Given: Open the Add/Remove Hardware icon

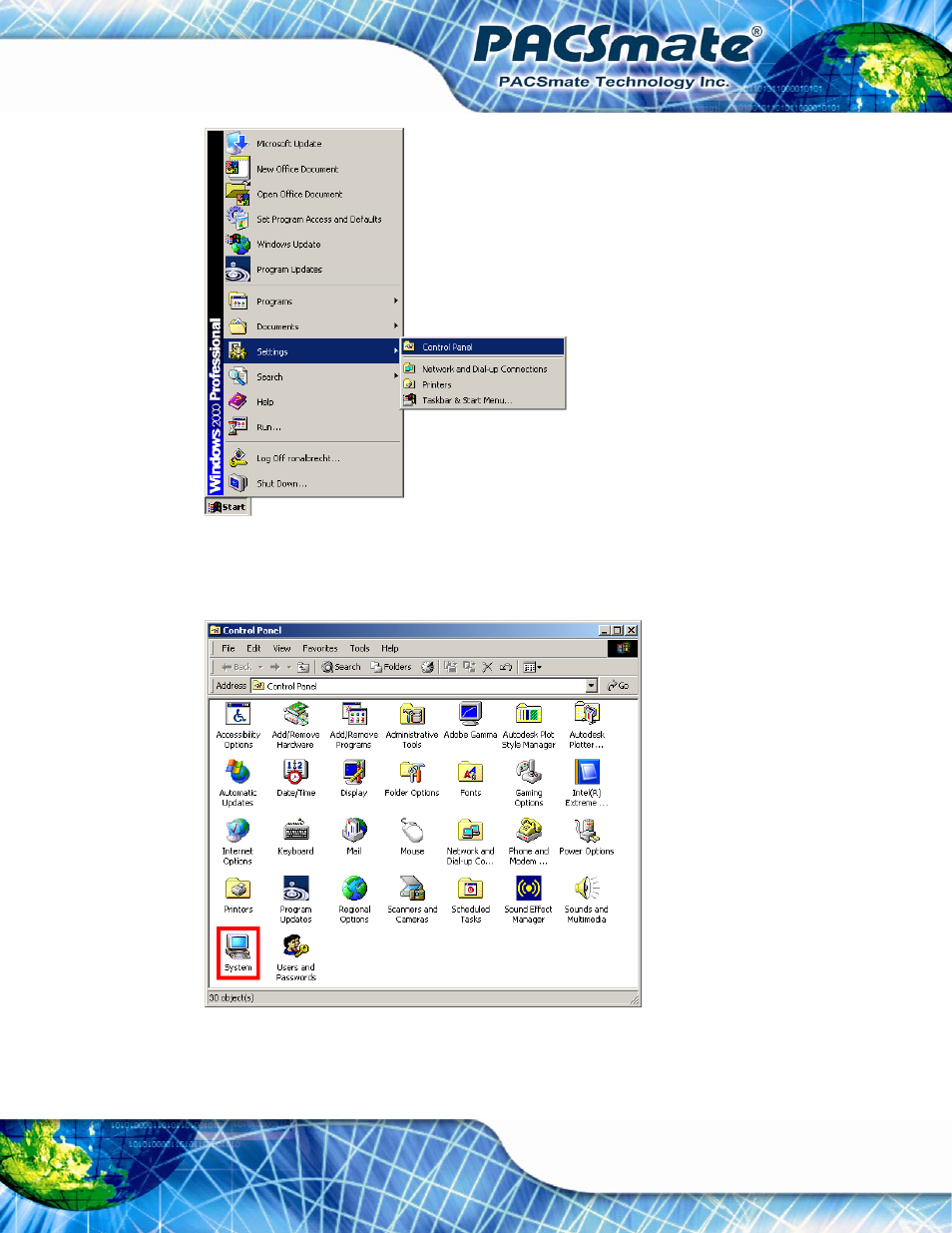Looking at the screenshot, I should pos(295,726).
